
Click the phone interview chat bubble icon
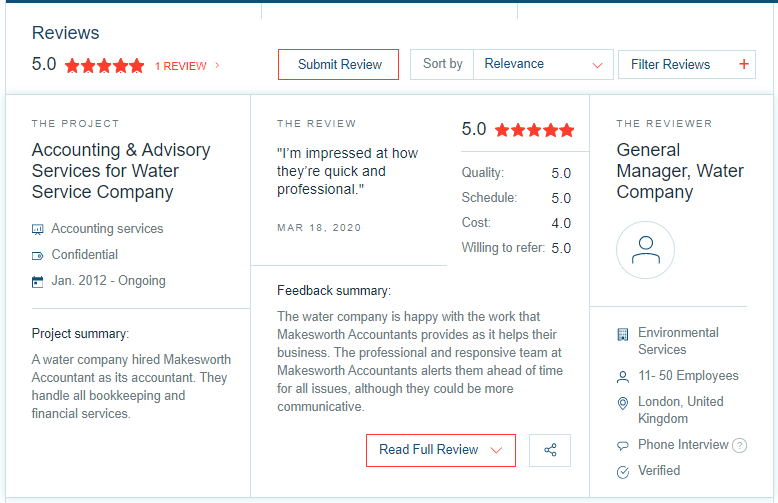coord(623,445)
